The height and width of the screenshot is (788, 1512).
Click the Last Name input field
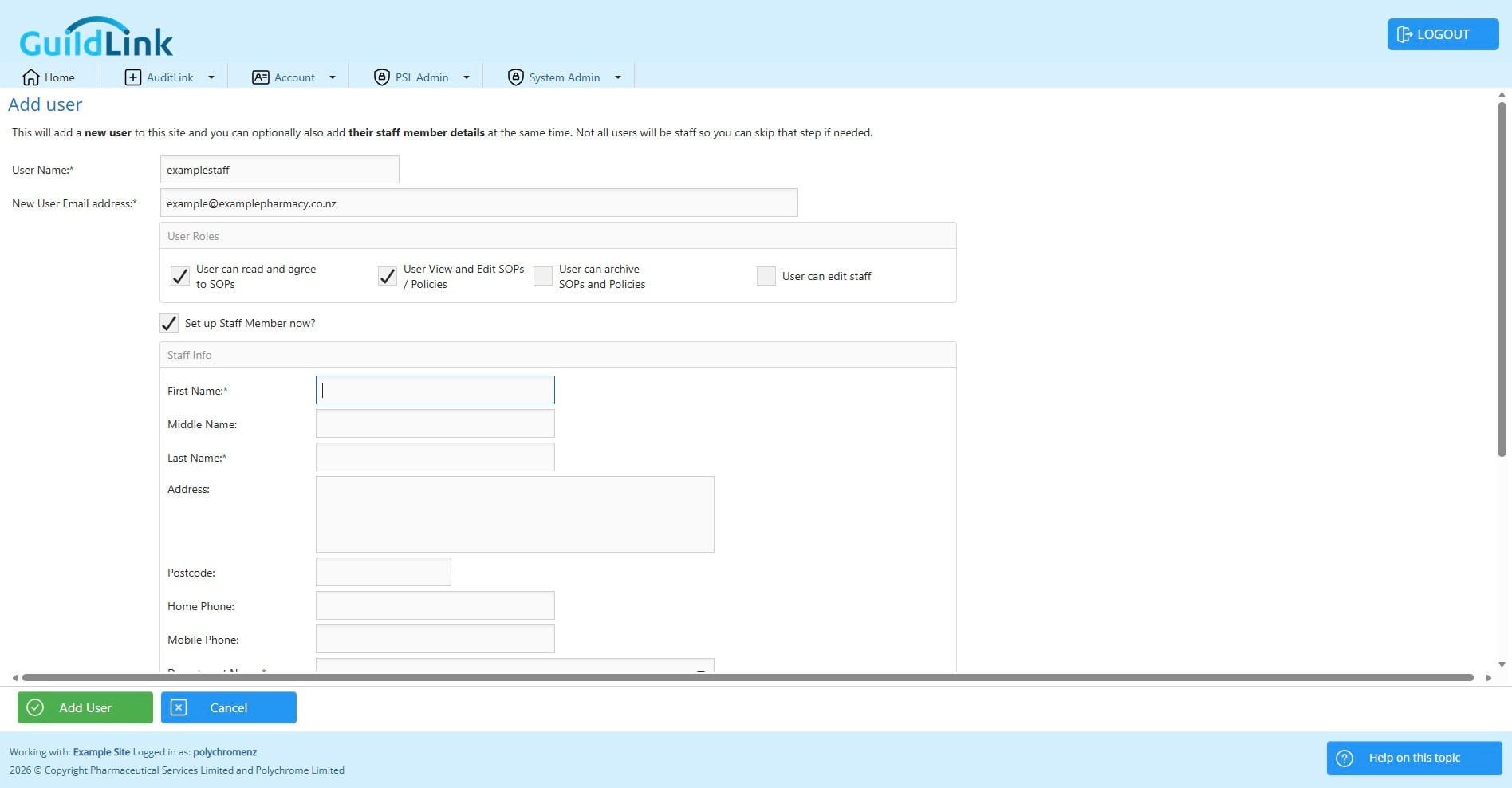[435, 457]
